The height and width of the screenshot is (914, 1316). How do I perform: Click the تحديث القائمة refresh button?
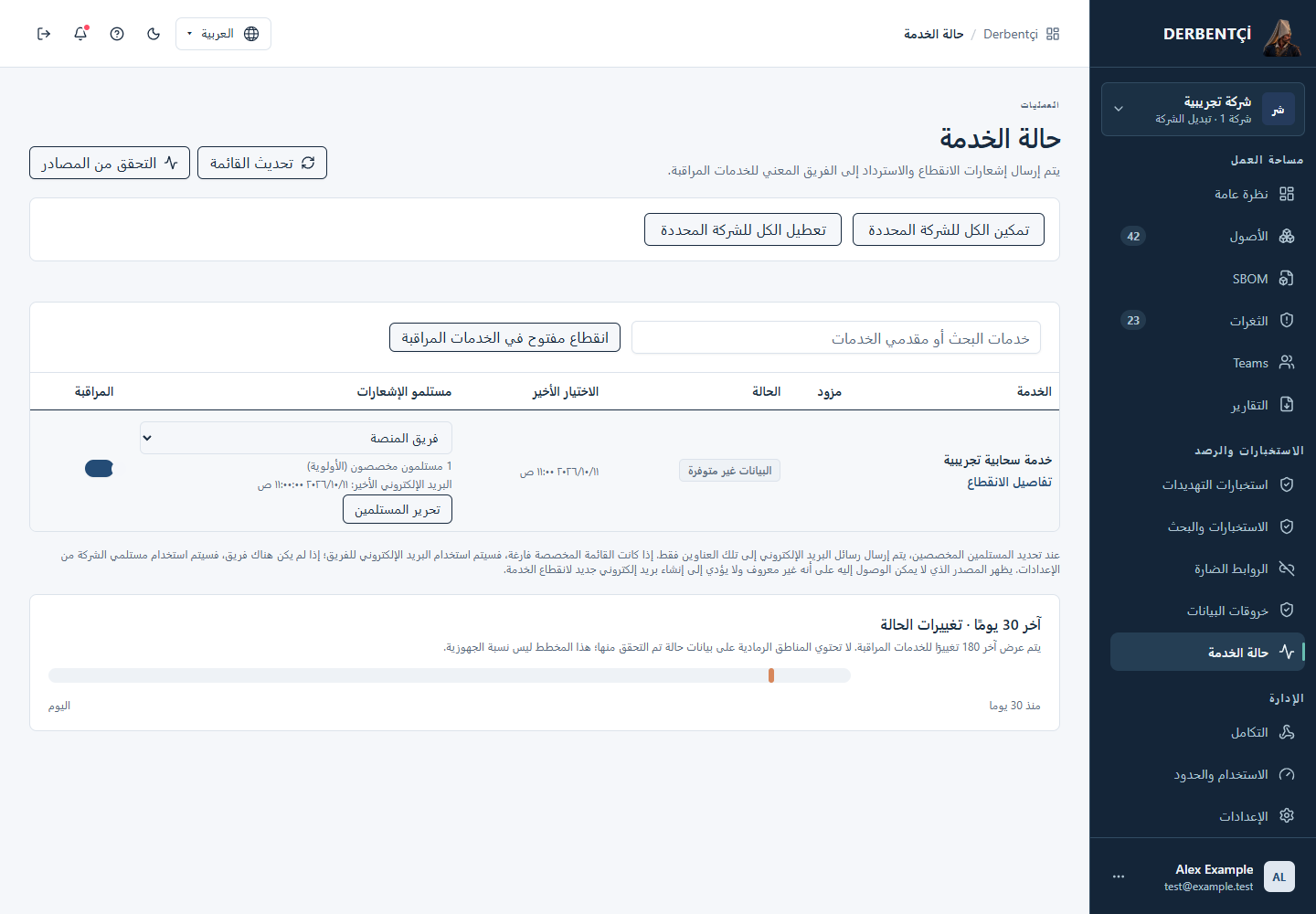[262, 163]
